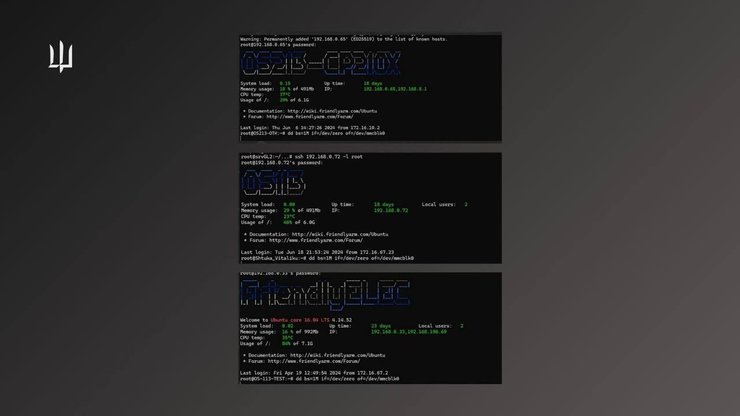Click the Last login line in bottom terminal
This screenshot has height=416, width=740.
point(314,373)
